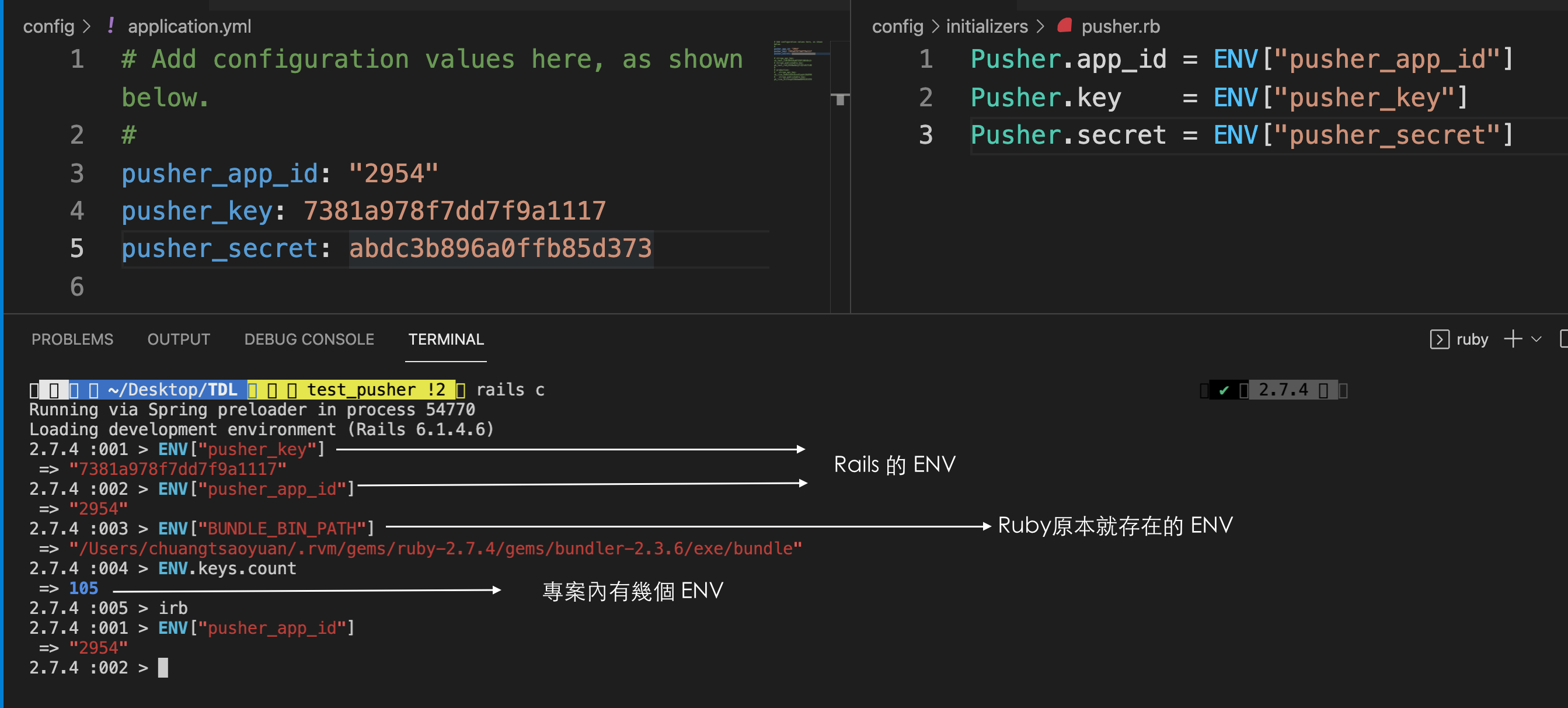The width and height of the screenshot is (1568, 708).
Task: Add a new terminal with plus icon
Action: pyautogui.click(x=1513, y=339)
